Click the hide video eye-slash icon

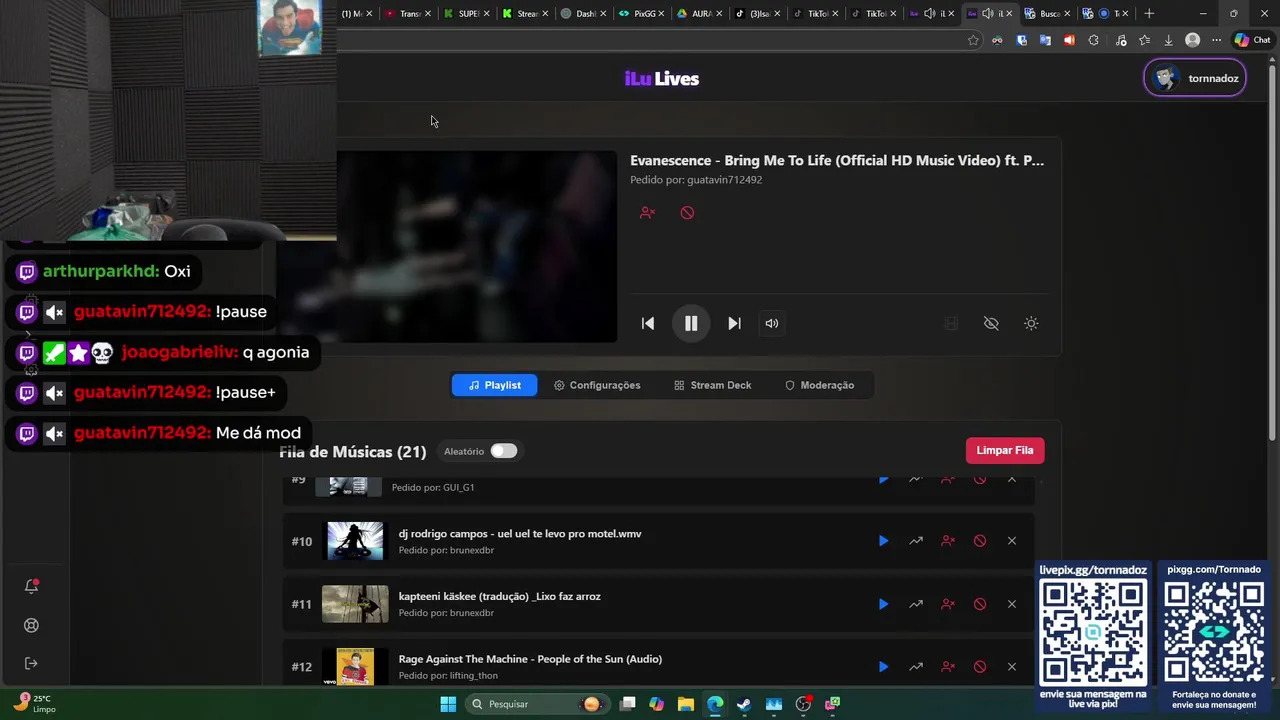(x=991, y=323)
